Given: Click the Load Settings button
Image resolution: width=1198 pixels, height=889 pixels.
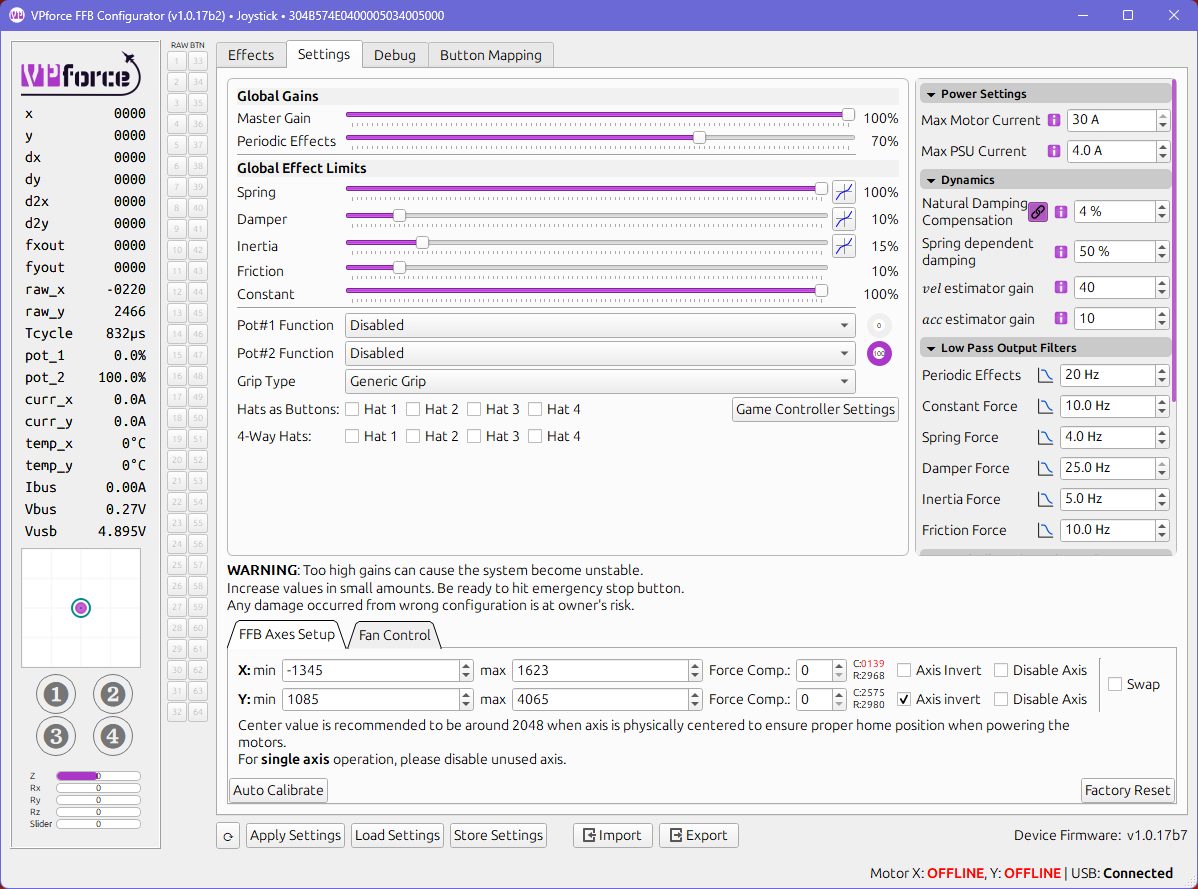Looking at the screenshot, I should pos(397,836).
